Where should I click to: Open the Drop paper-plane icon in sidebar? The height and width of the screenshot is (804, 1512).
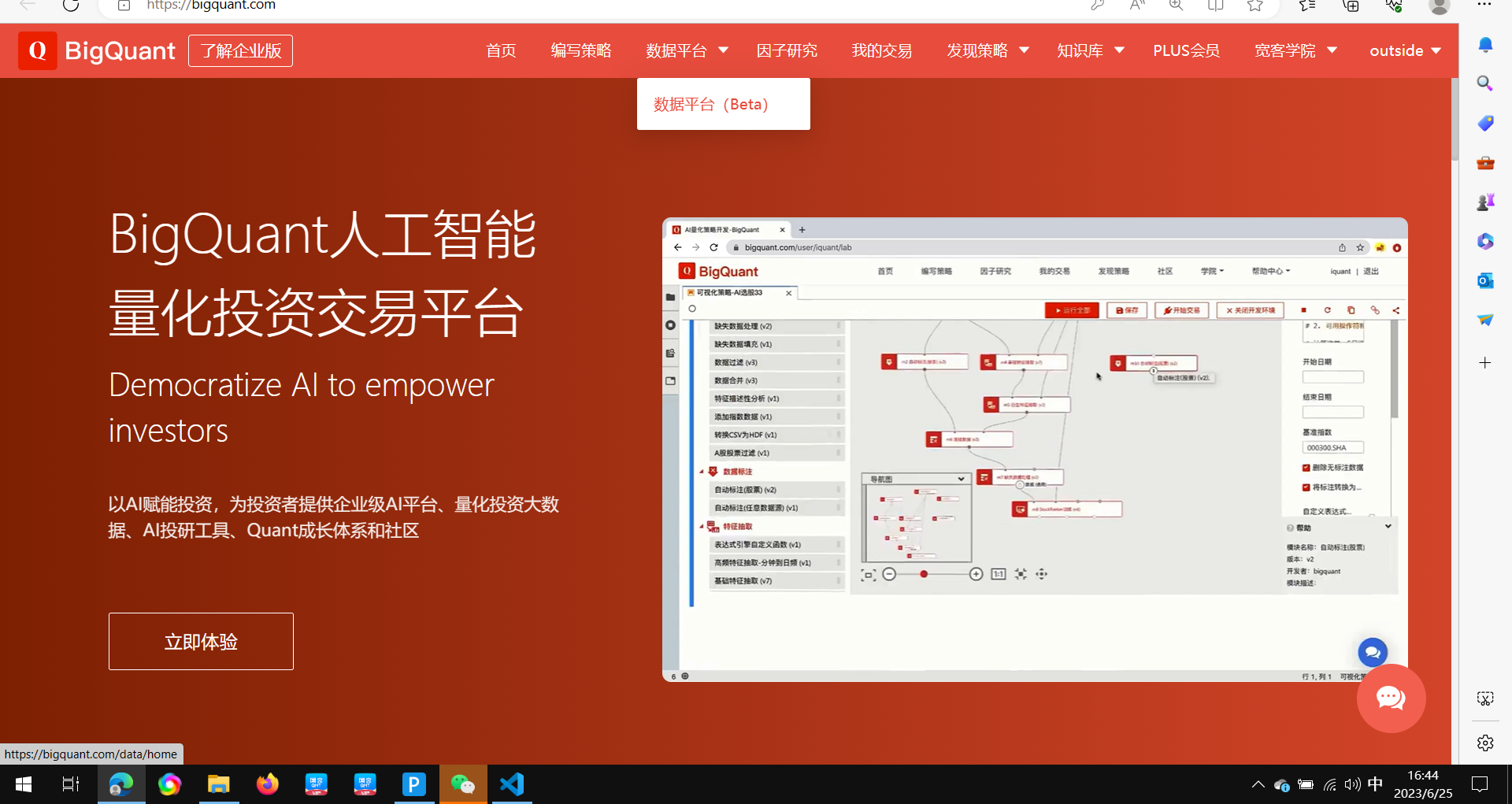pyautogui.click(x=1485, y=320)
